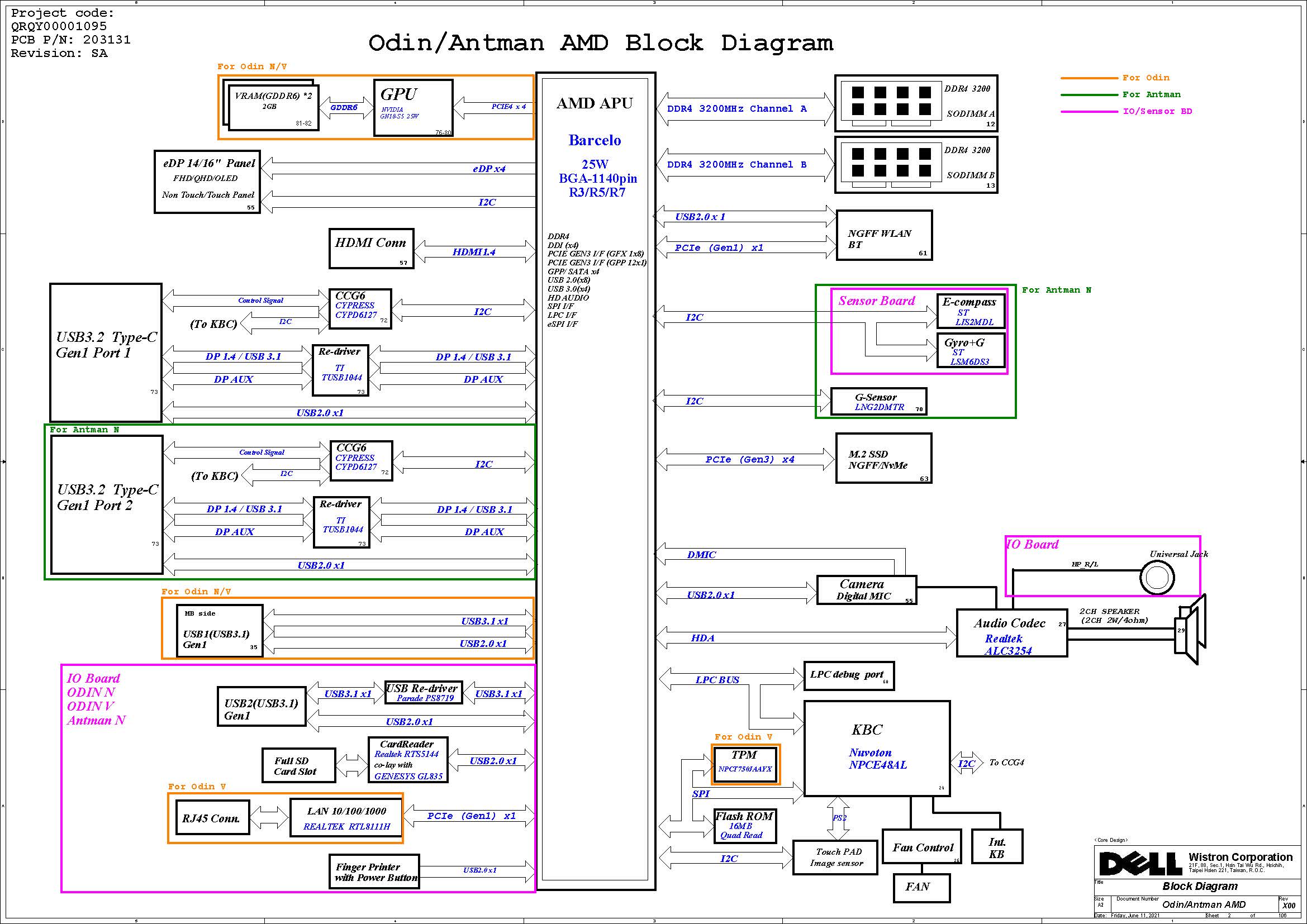Image resolution: width=1307 pixels, height=924 pixels.
Task: Click the RJ45 Conn. block
Action: coord(212,818)
